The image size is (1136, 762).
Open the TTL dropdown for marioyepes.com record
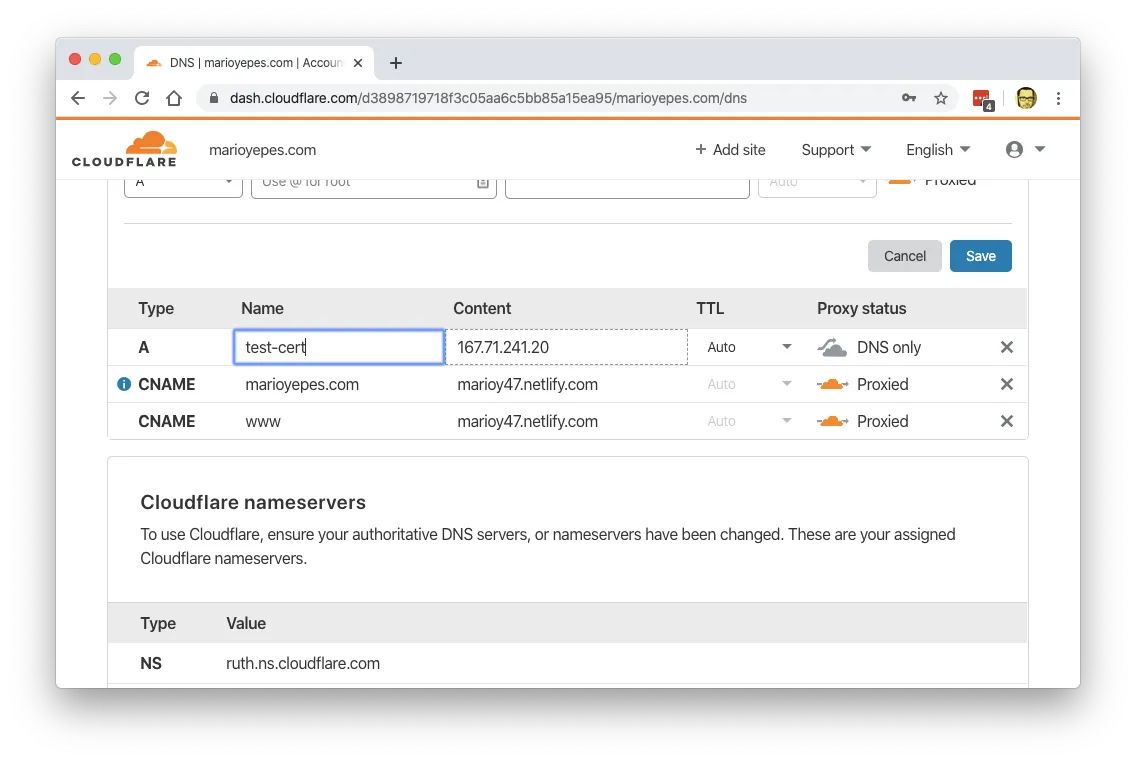click(x=748, y=384)
